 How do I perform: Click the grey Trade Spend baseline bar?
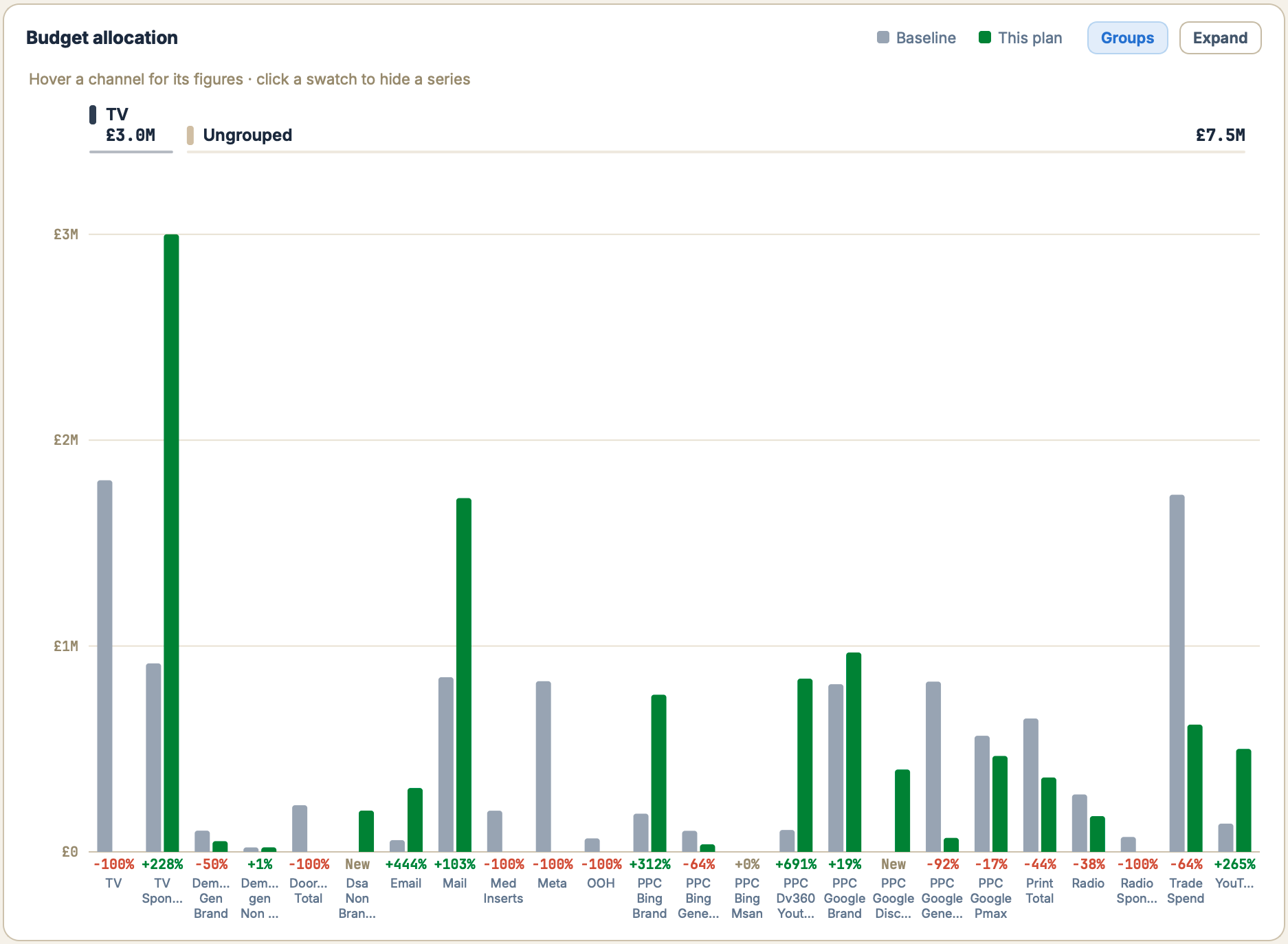(x=1177, y=674)
